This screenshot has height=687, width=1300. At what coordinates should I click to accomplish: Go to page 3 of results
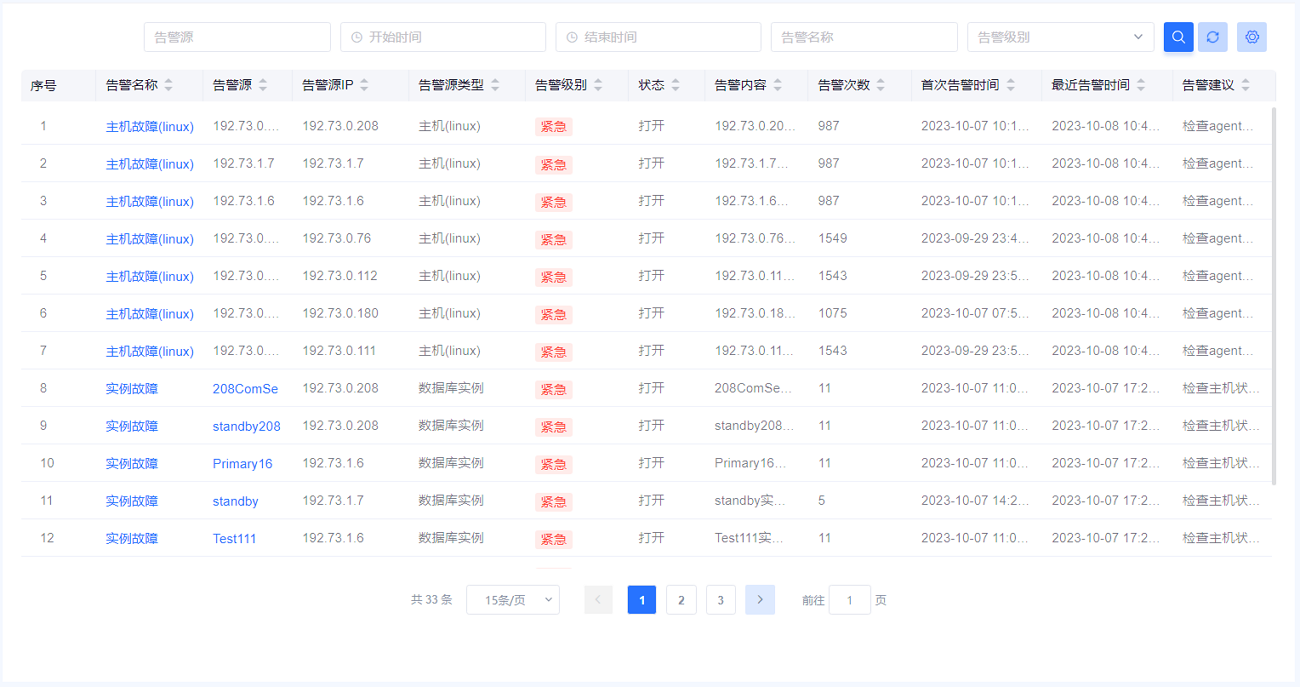point(720,600)
